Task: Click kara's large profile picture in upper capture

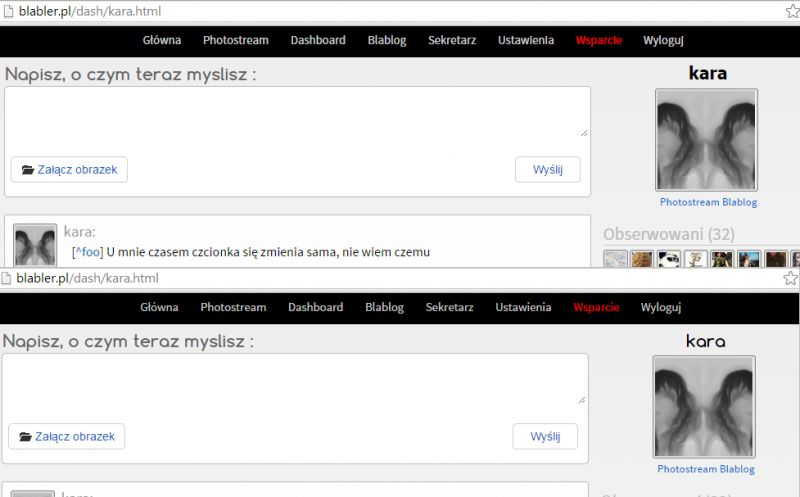Action: tap(706, 140)
